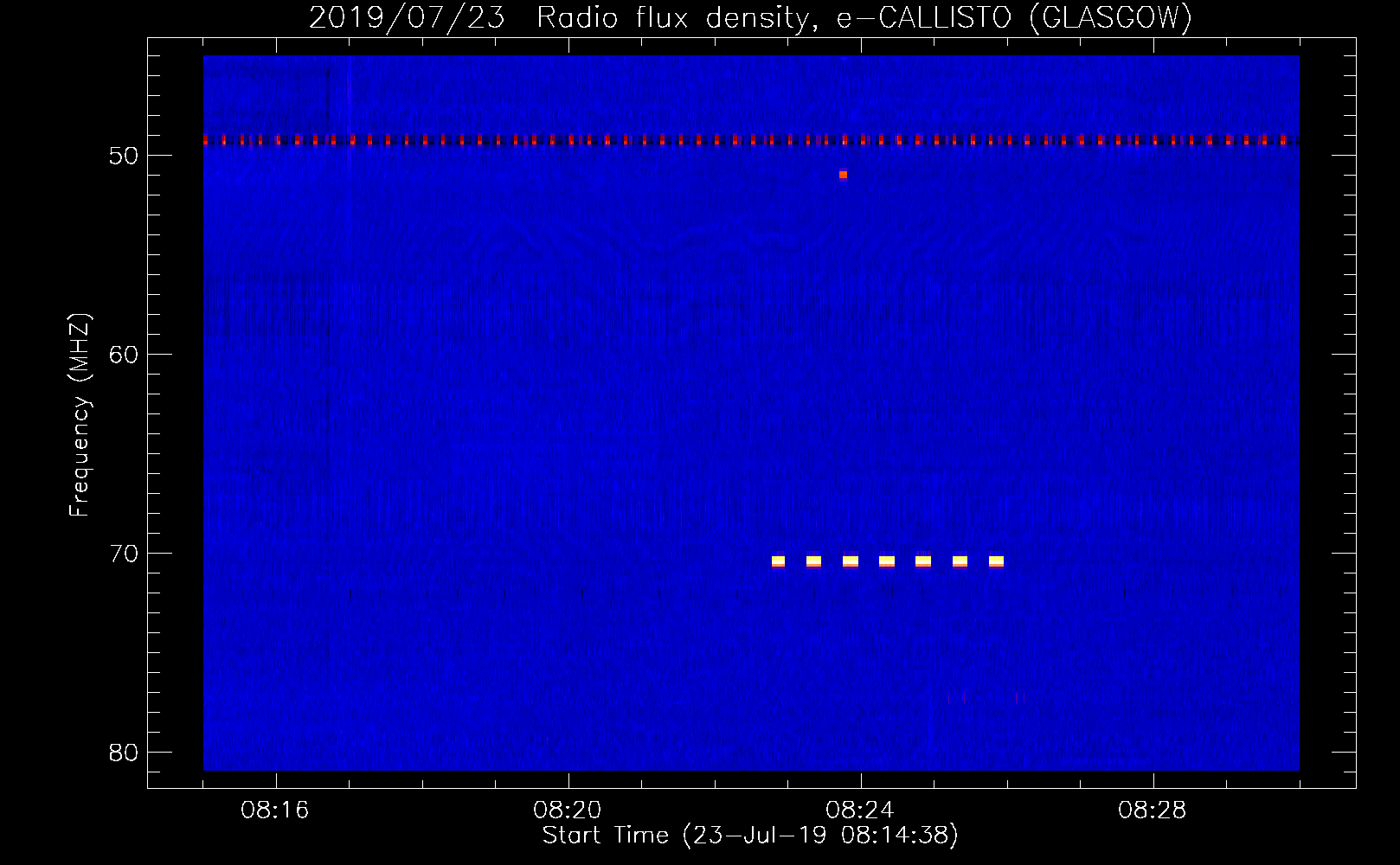Click the 08:24 time tick label
The width and height of the screenshot is (1400, 865).
860,811
